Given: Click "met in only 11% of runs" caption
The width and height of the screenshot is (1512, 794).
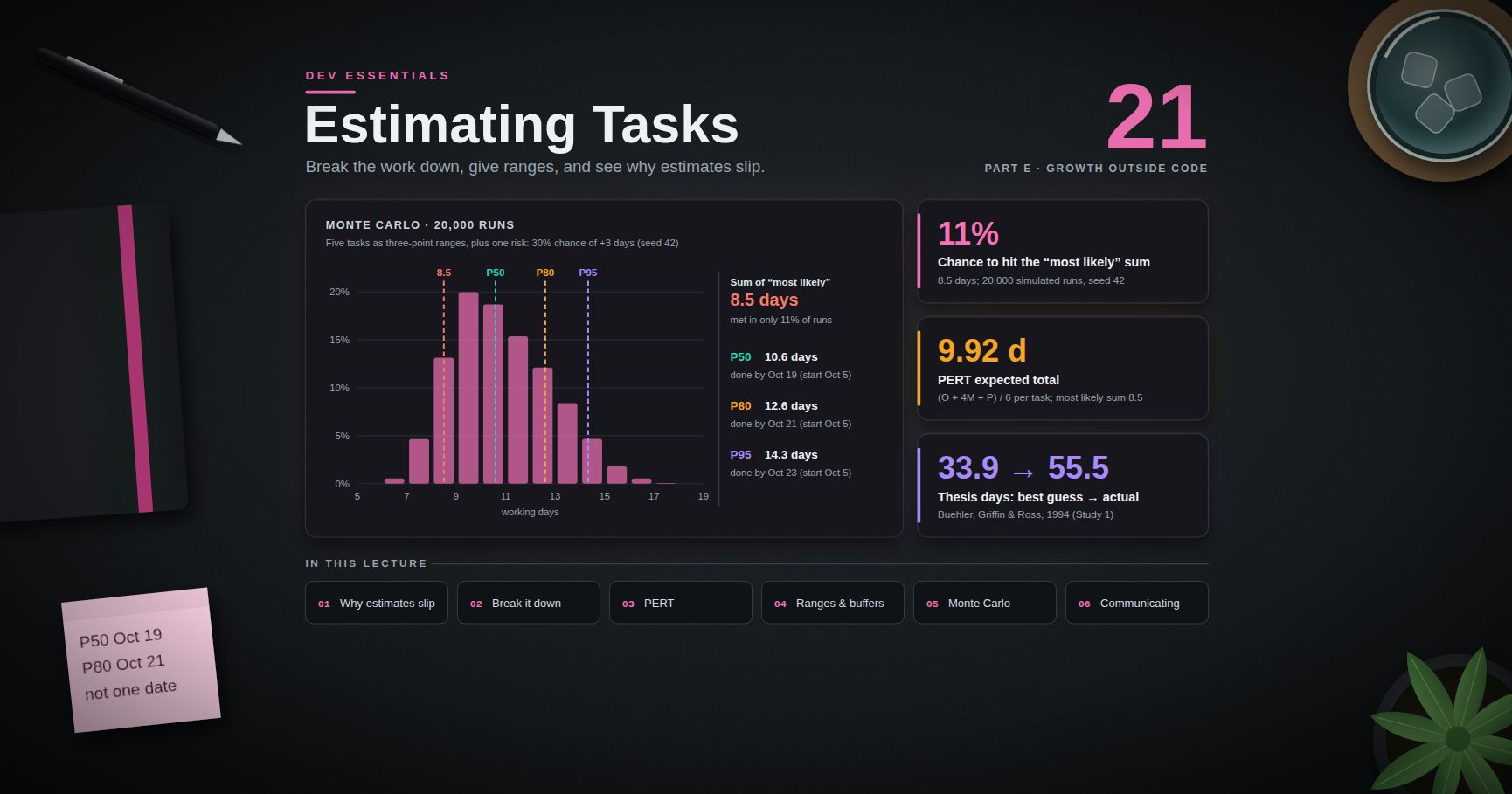Looking at the screenshot, I should 781,320.
